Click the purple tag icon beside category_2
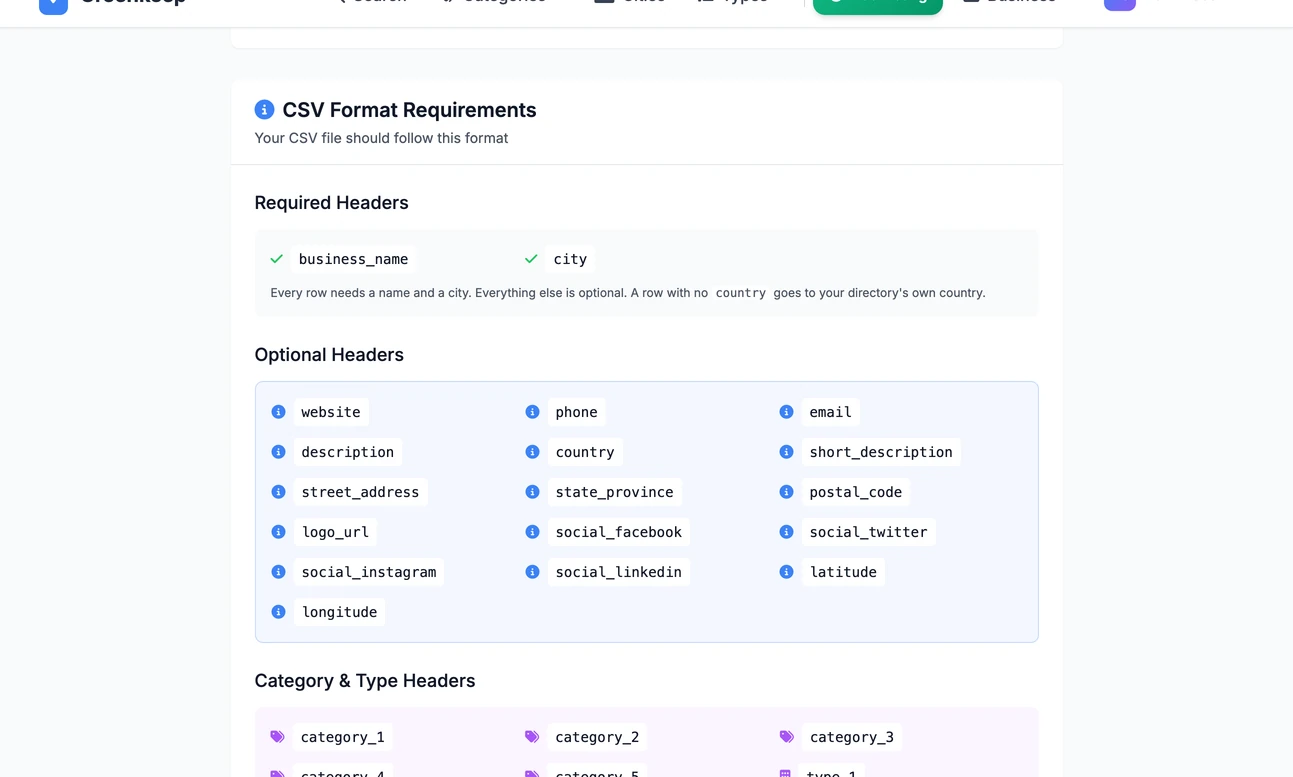The width and height of the screenshot is (1293, 777). (532, 737)
